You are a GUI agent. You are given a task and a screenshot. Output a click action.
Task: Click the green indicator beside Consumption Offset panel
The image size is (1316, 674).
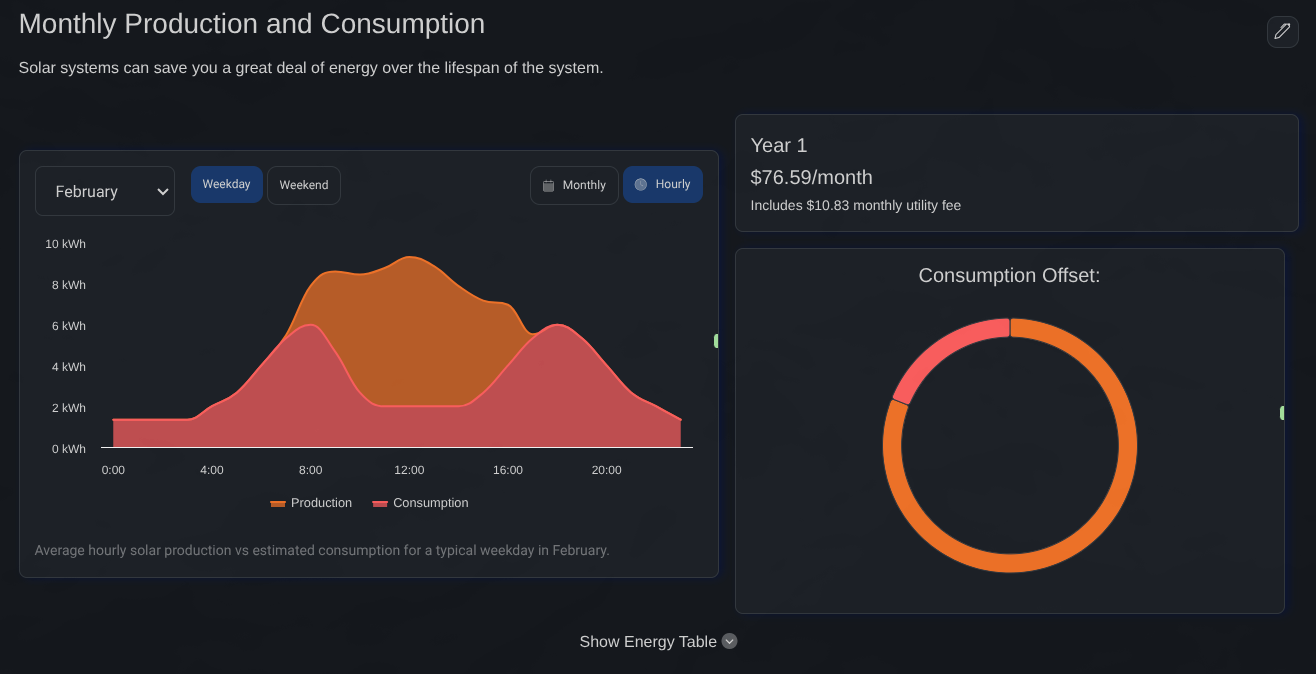click(x=1283, y=412)
